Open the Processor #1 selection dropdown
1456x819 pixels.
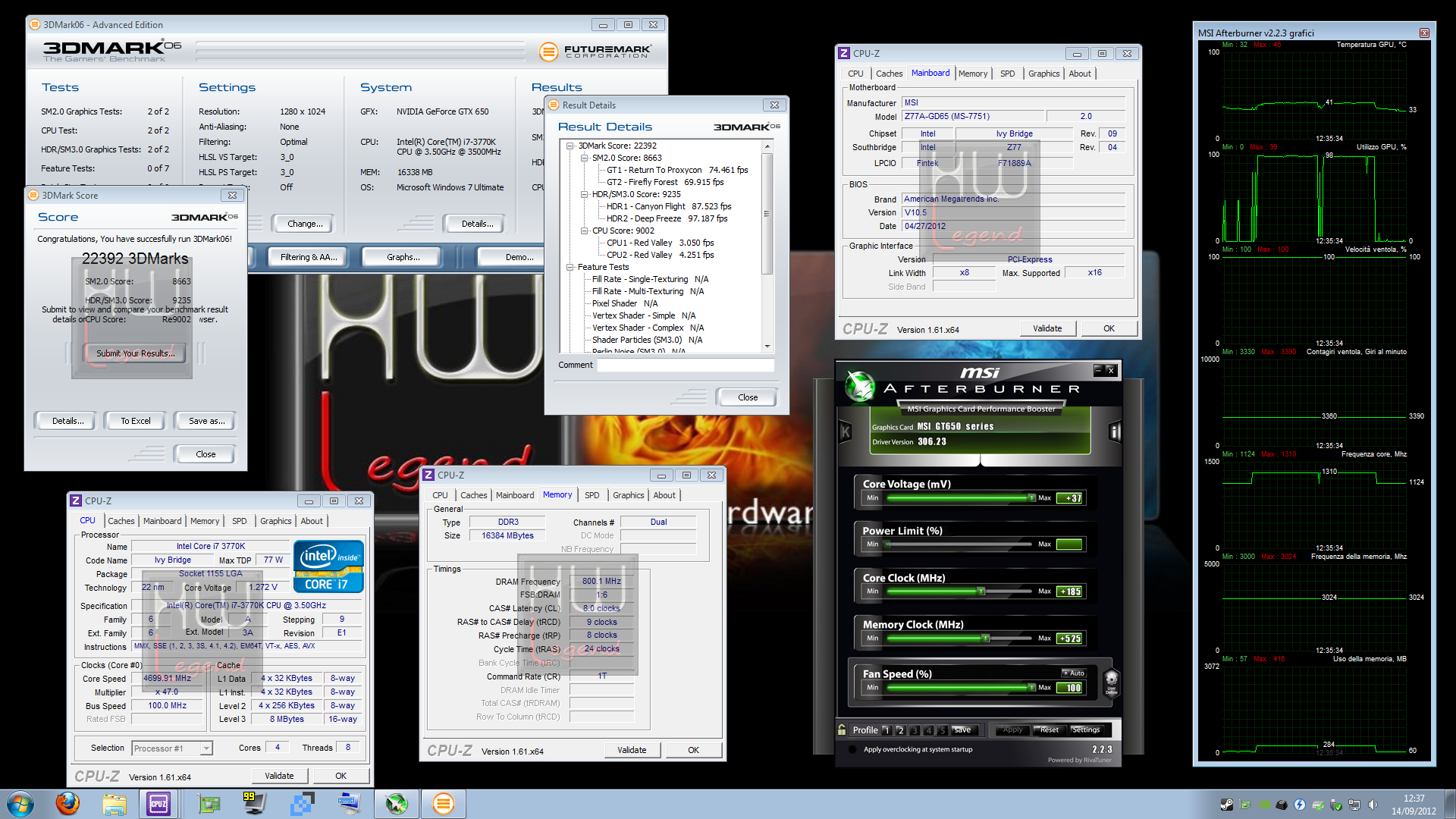(206, 748)
